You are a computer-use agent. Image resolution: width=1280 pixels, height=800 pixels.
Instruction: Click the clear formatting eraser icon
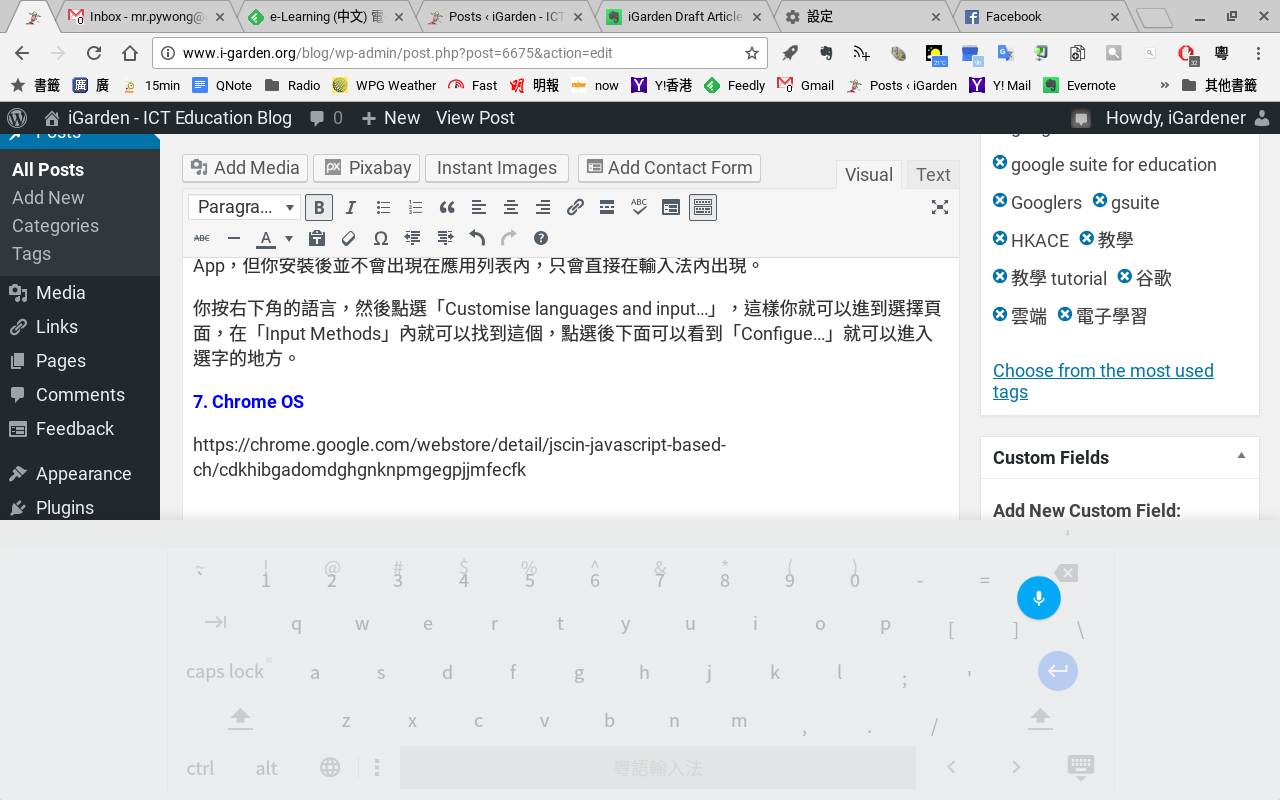tap(349, 238)
